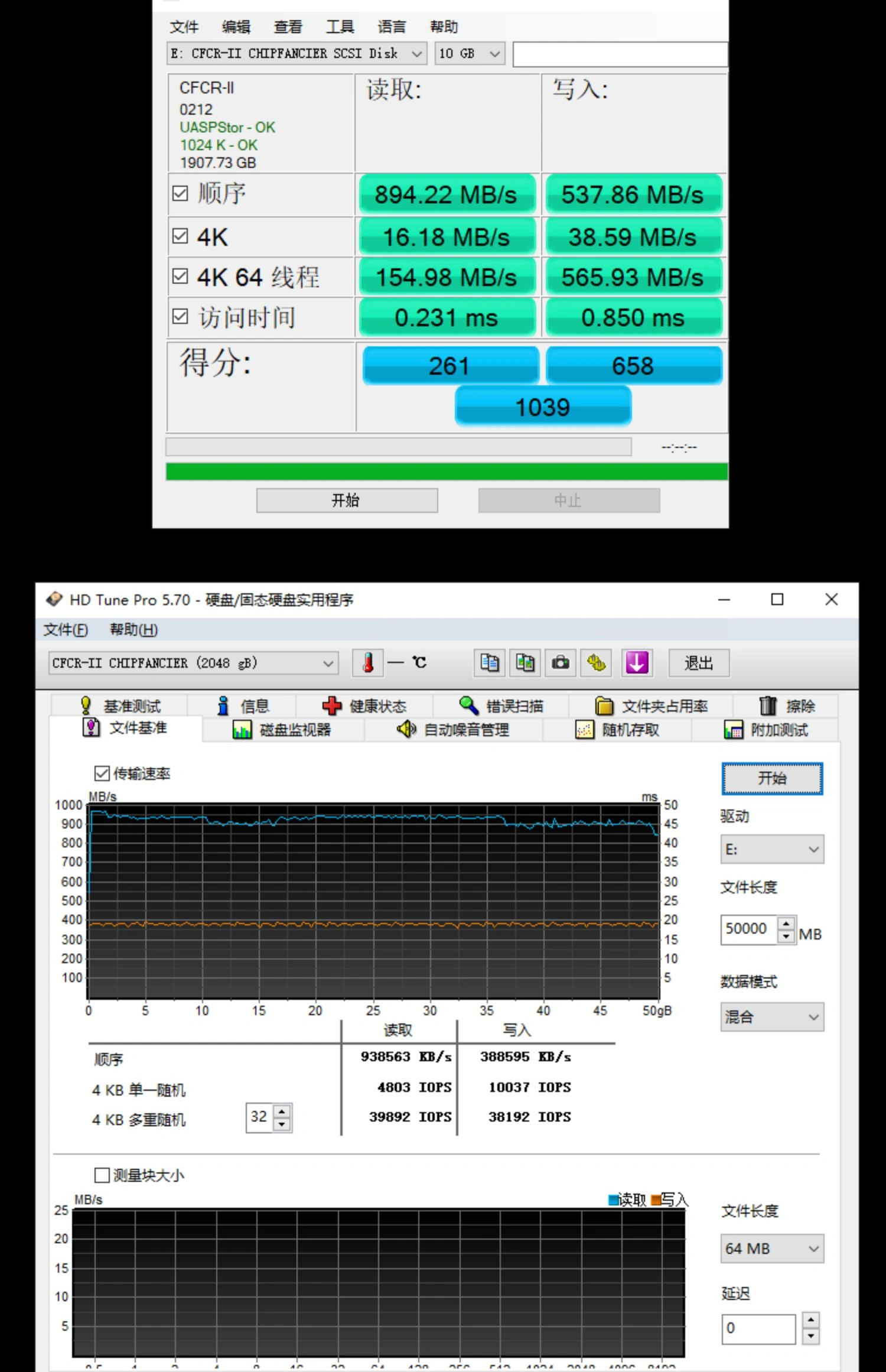Click the 退出 exit button
This screenshot has width=886, height=1372.
(699, 663)
